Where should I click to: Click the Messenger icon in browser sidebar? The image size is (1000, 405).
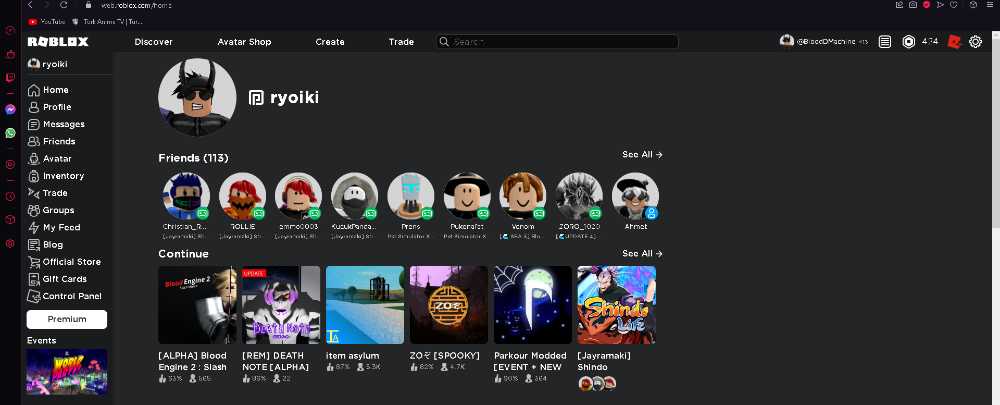[10, 110]
